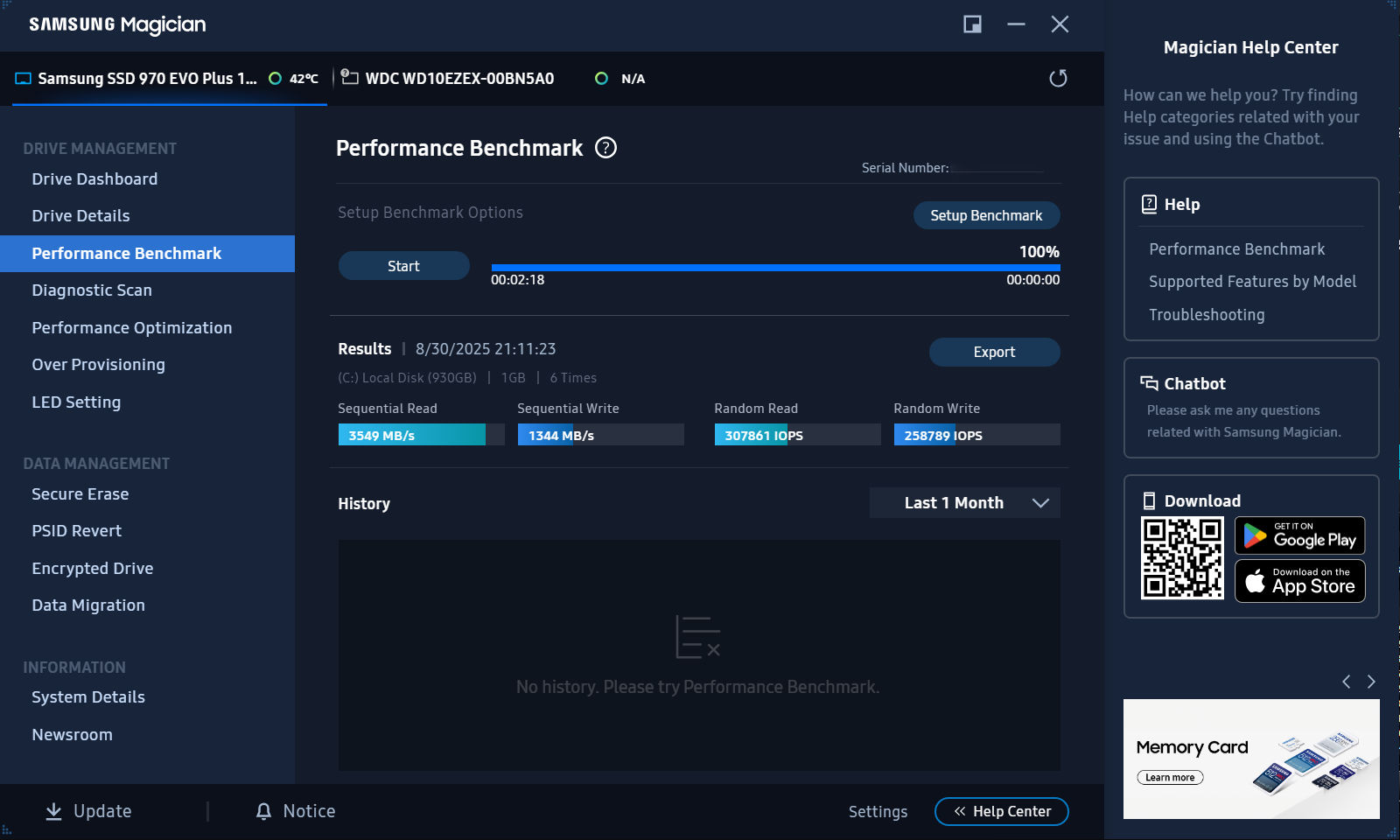Viewport: 1400px width, 840px height.
Task: Collapse the Help Center panel button
Action: click(x=1002, y=811)
